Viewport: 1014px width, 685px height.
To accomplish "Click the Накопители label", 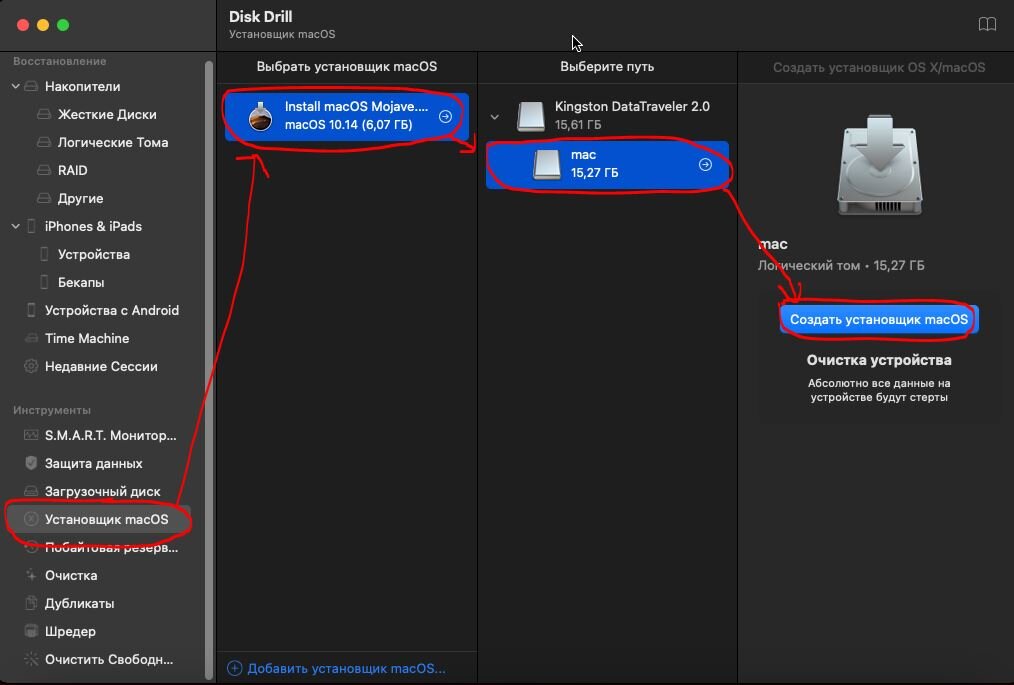I will [82, 86].
